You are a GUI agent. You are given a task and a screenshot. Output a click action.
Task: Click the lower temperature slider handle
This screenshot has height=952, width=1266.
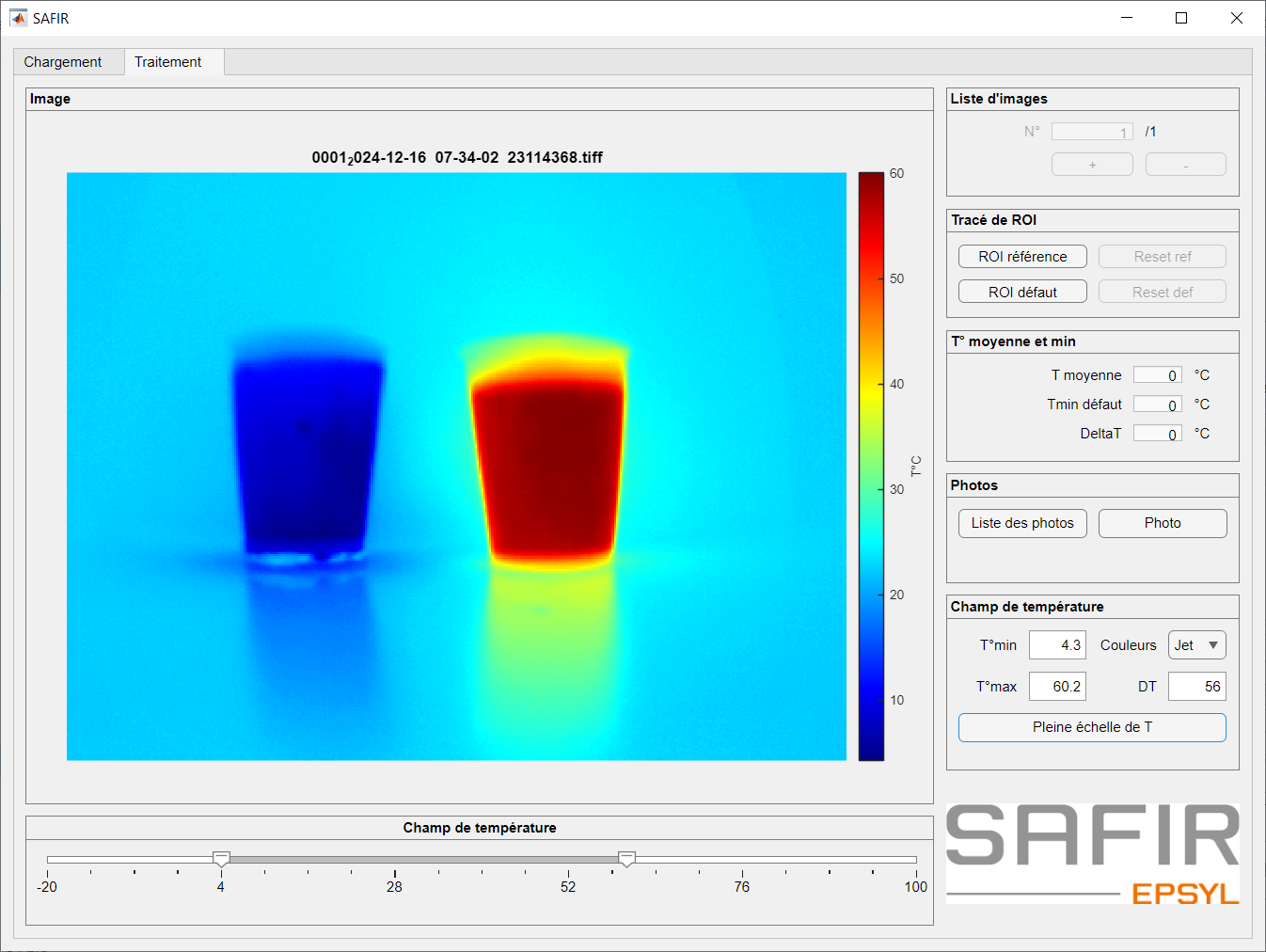[x=221, y=859]
